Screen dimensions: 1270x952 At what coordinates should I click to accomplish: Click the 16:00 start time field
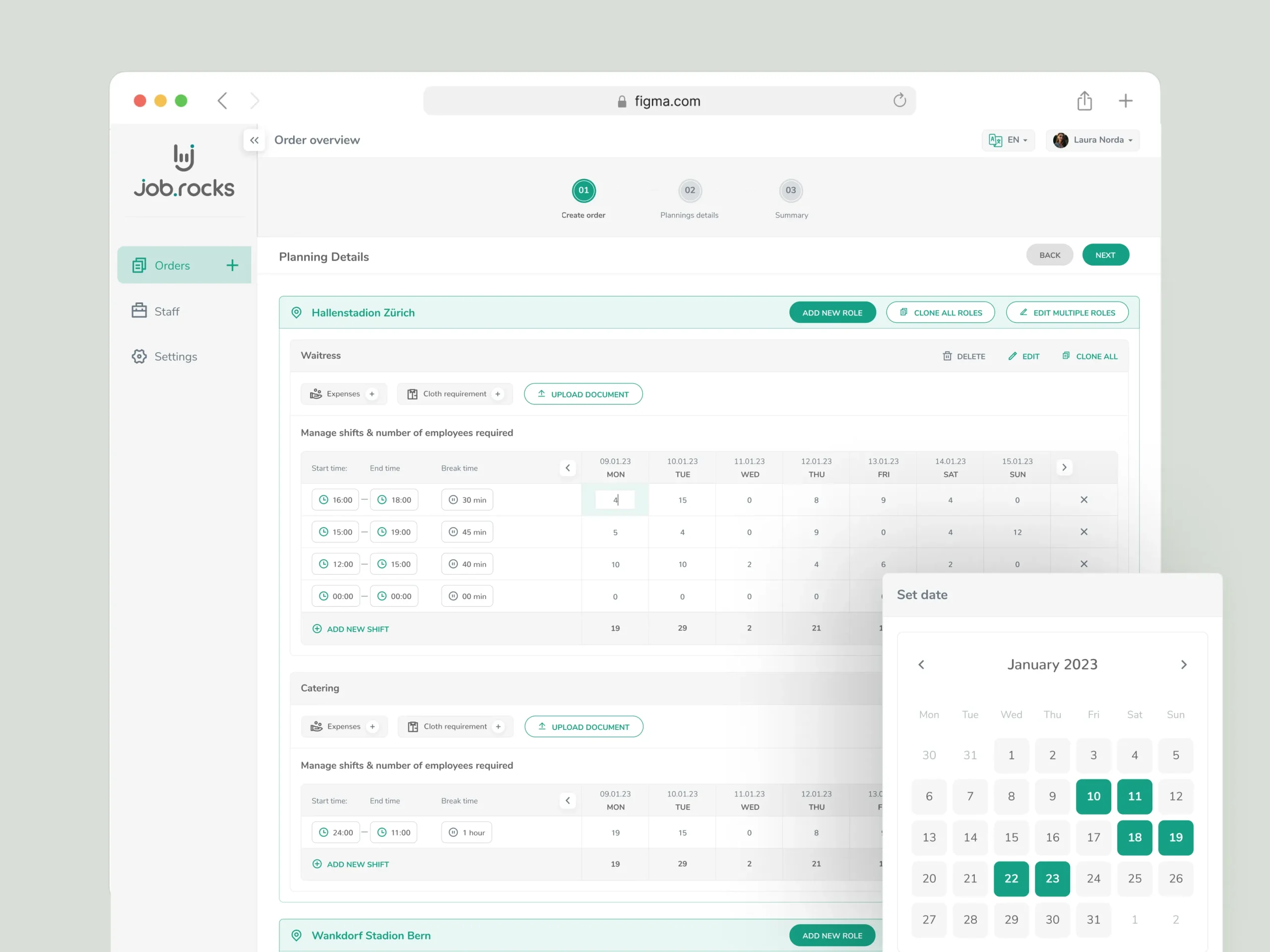coord(335,500)
